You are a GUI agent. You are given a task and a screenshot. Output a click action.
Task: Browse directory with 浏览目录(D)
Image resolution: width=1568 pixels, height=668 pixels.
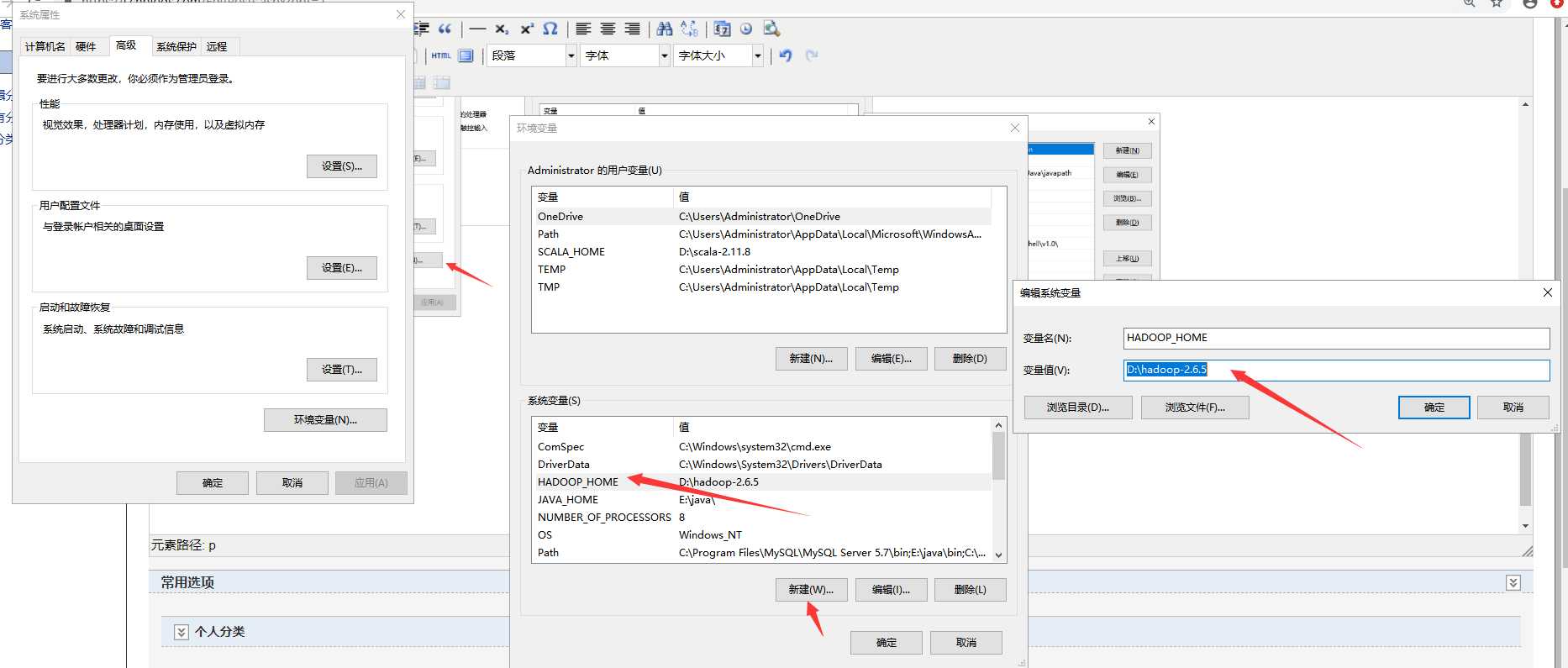(1078, 408)
